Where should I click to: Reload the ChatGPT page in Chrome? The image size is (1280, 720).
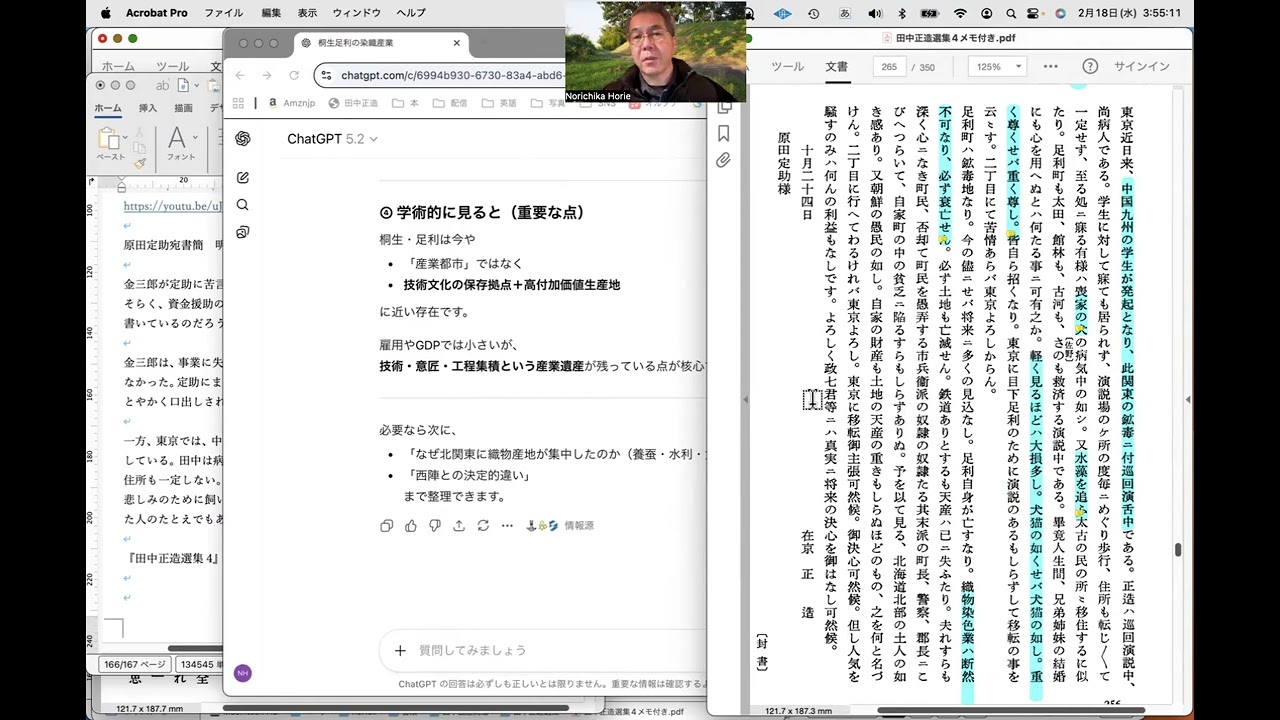tap(294, 75)
